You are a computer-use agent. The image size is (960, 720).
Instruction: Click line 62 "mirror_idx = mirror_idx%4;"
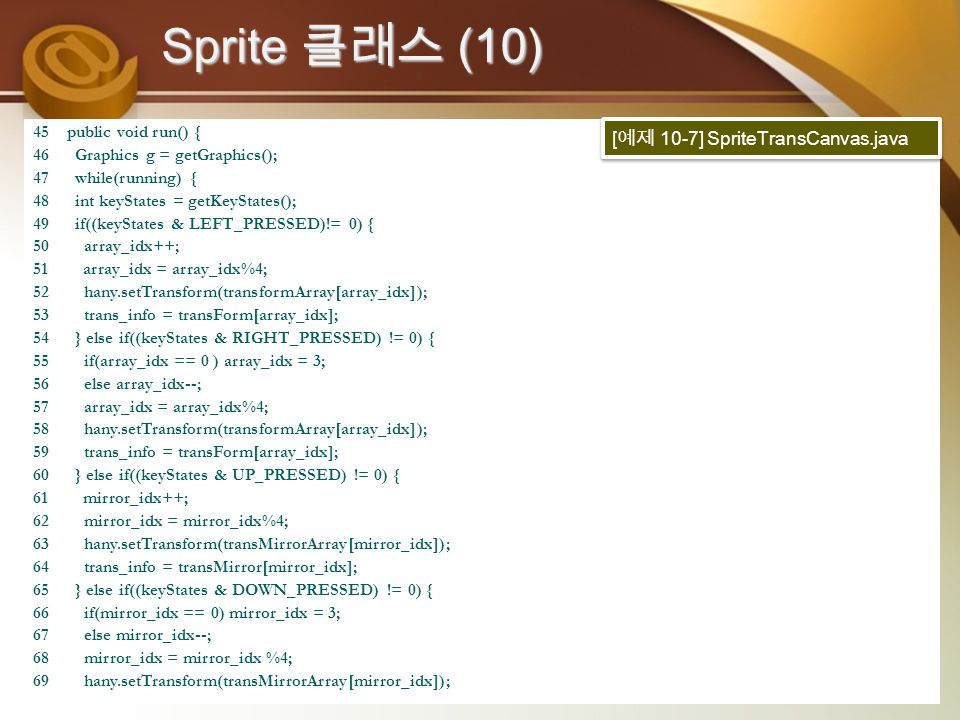(186, 522)
